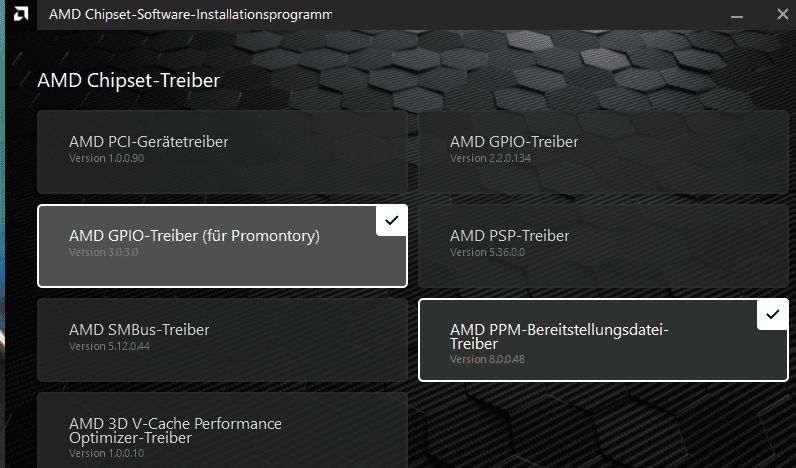796x468 pixels.
Task: Deselect the AMD PPM-Bereitstellungsdatei-Treiber tile
Action: pyautogui.click(x=603, y=340)
